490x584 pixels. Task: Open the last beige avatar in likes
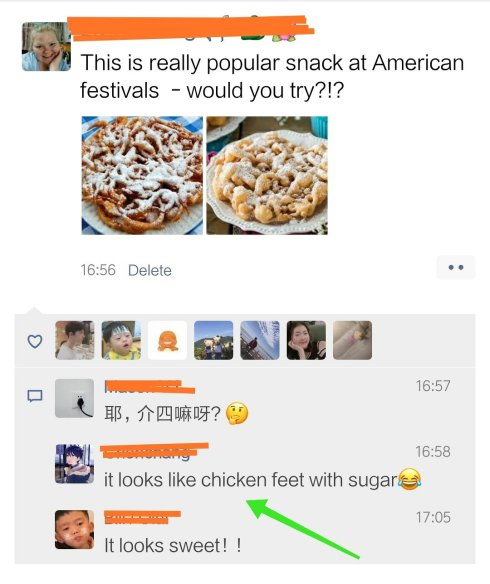pyautogui.click(x=352, y=340)
